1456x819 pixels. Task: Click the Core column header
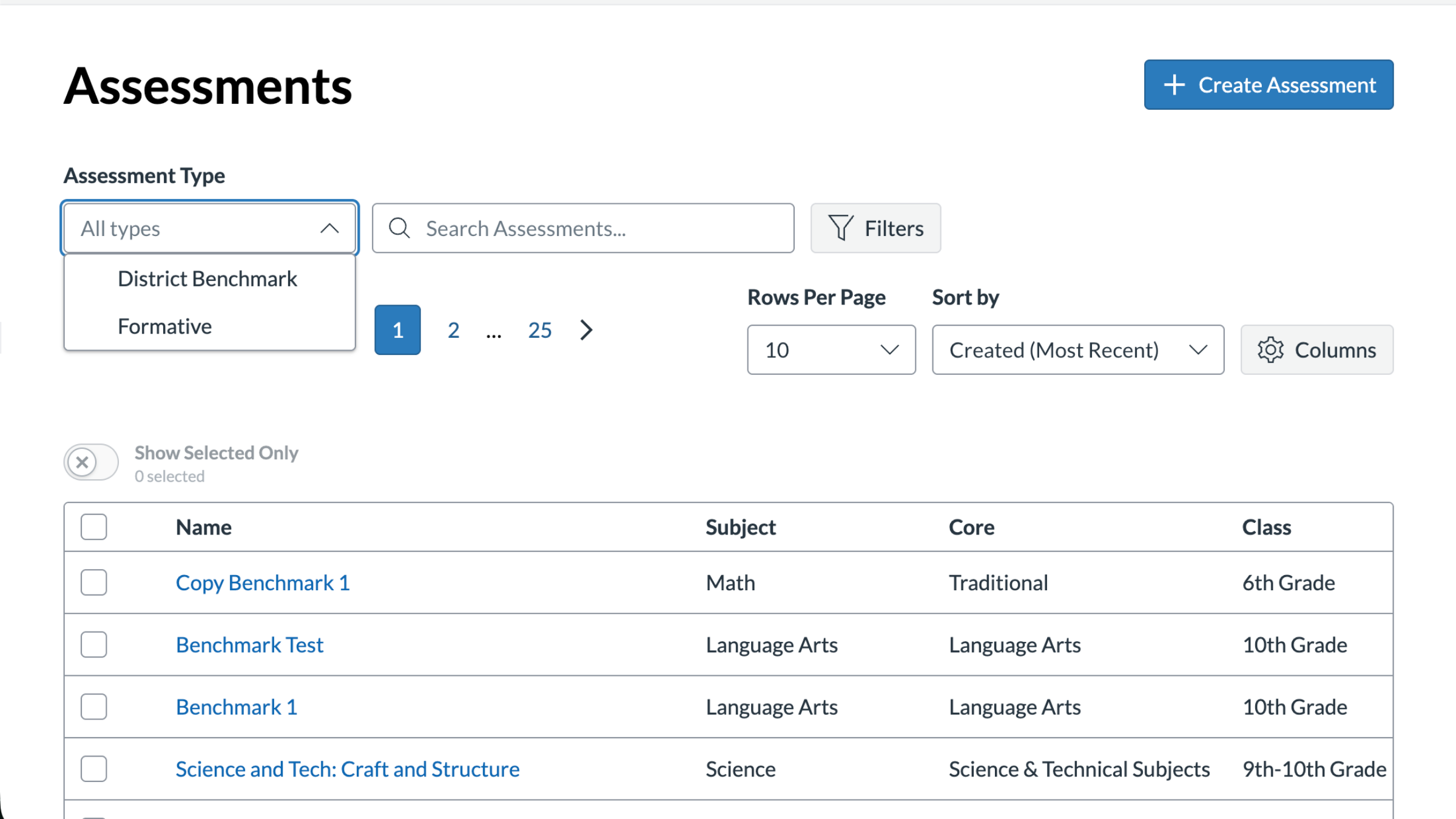tap(971, 527)
